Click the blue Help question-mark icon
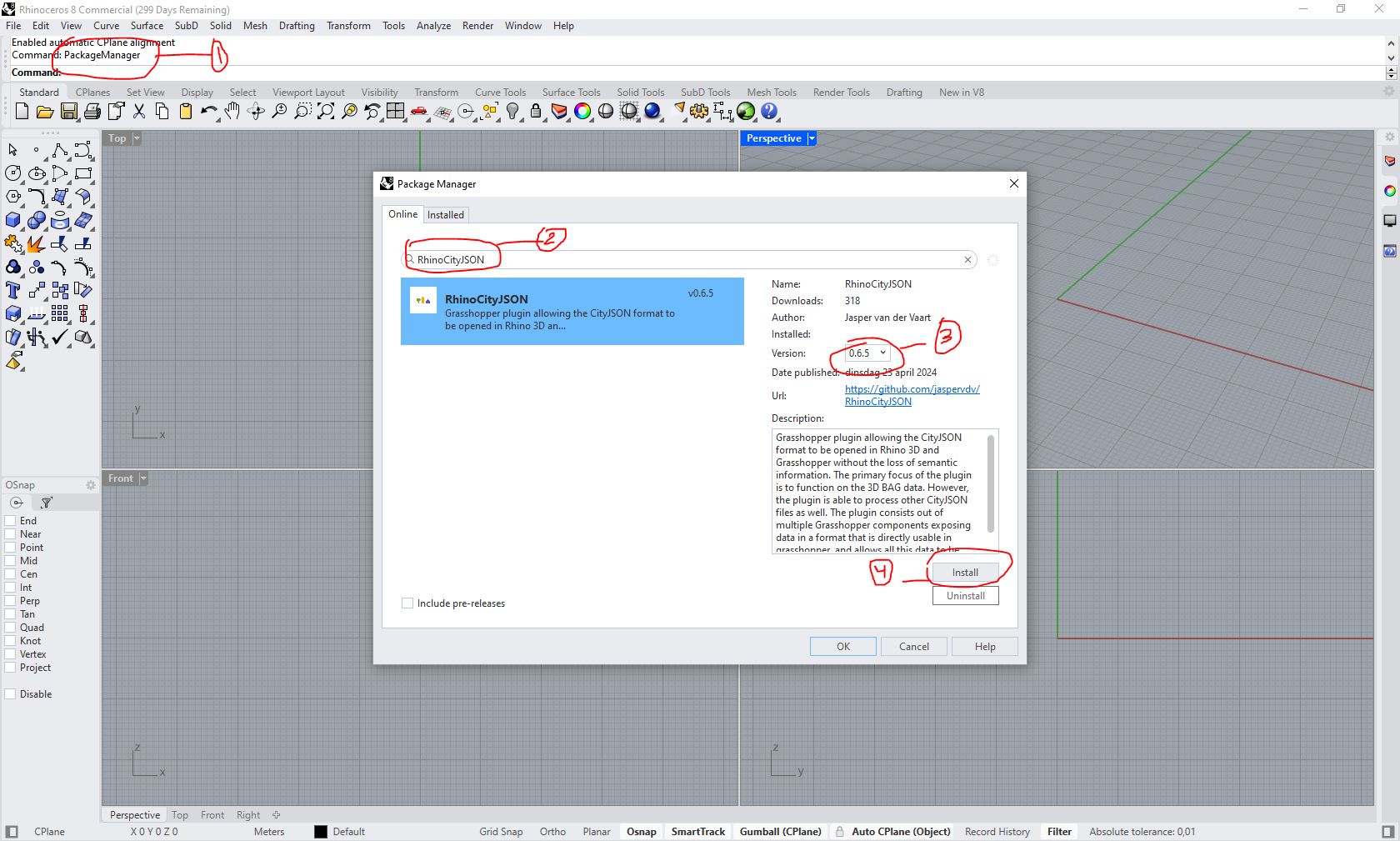This screenshot has width=1400, height=841. point(769,111)
